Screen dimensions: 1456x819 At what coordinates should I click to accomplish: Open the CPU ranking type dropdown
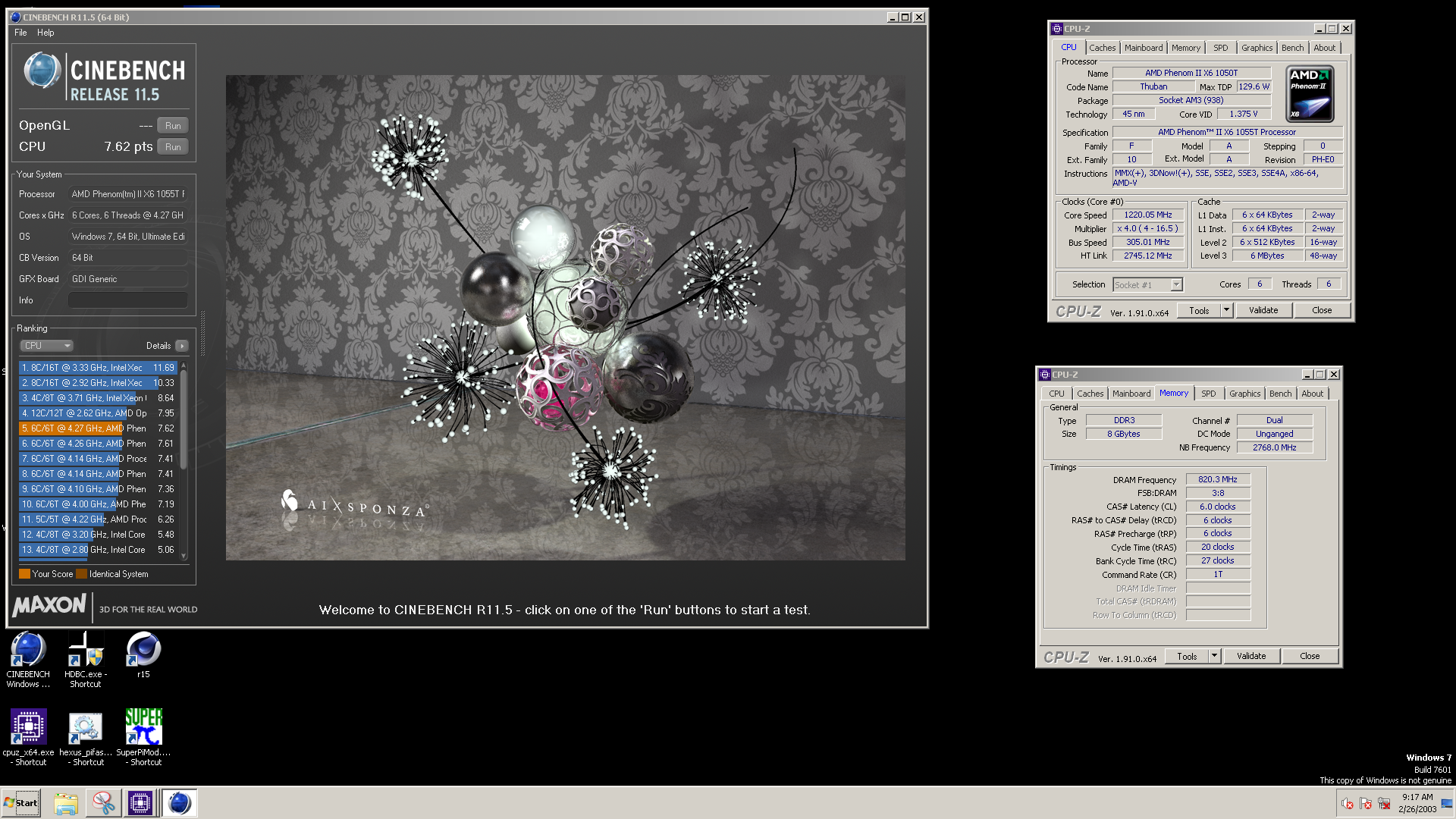[46, 346]
